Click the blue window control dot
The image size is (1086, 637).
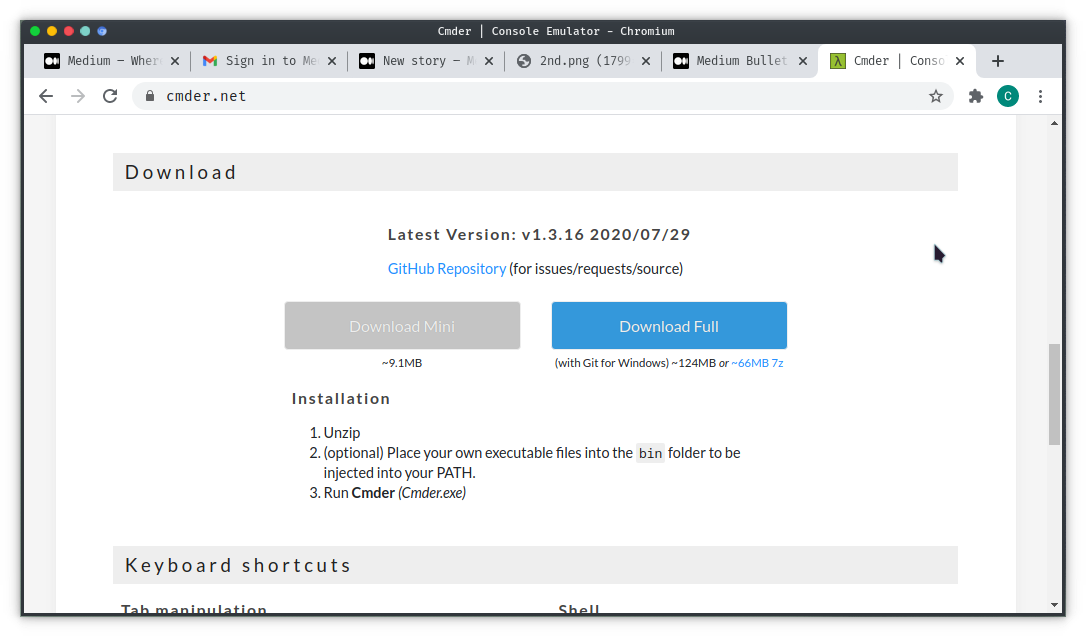(x=102, y=31)
